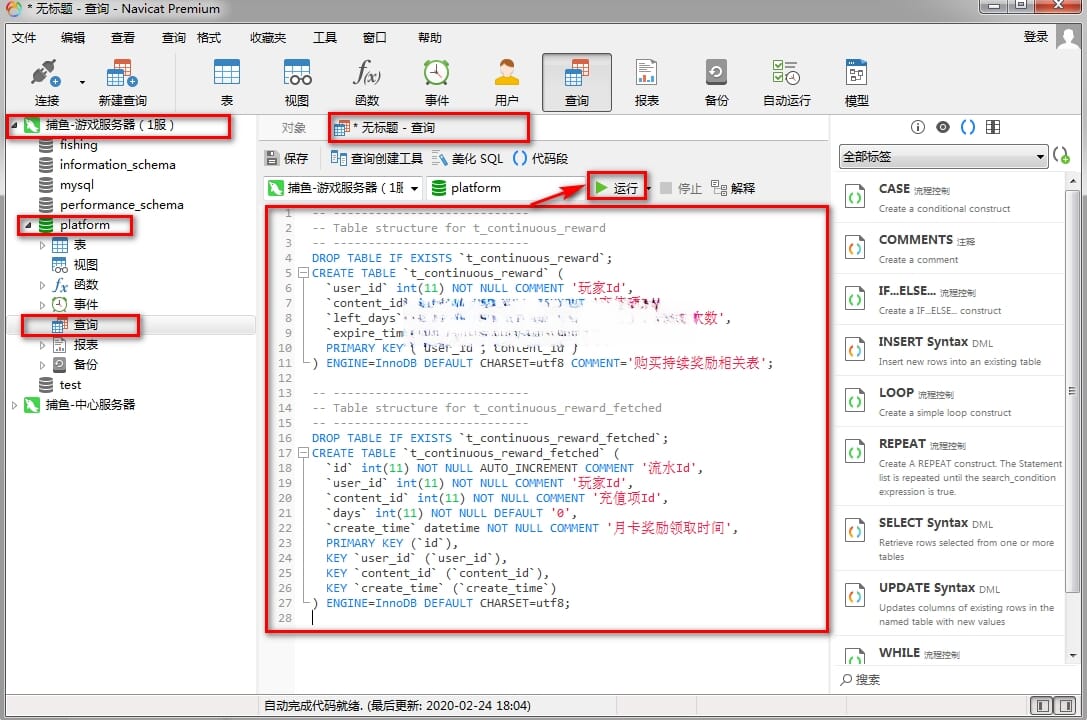This screenshot has height=720, width=1087.
Task: Expand the 事件 (Events) tree node
Action: (42, 305)
